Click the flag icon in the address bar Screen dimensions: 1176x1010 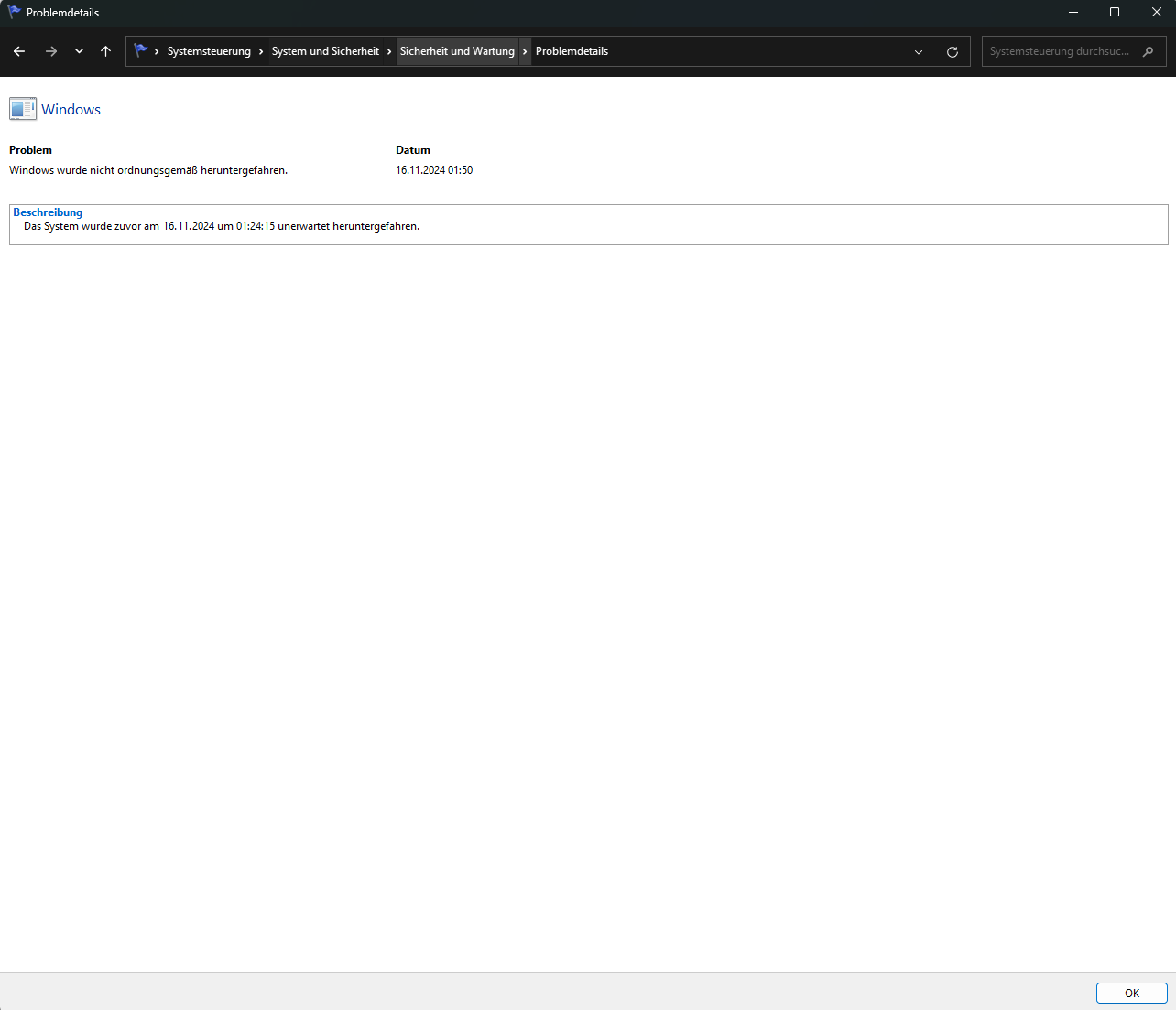pos(140,50)
